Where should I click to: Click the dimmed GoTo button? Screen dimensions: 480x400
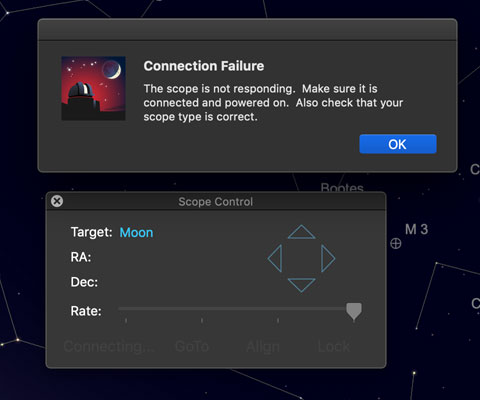192,347
